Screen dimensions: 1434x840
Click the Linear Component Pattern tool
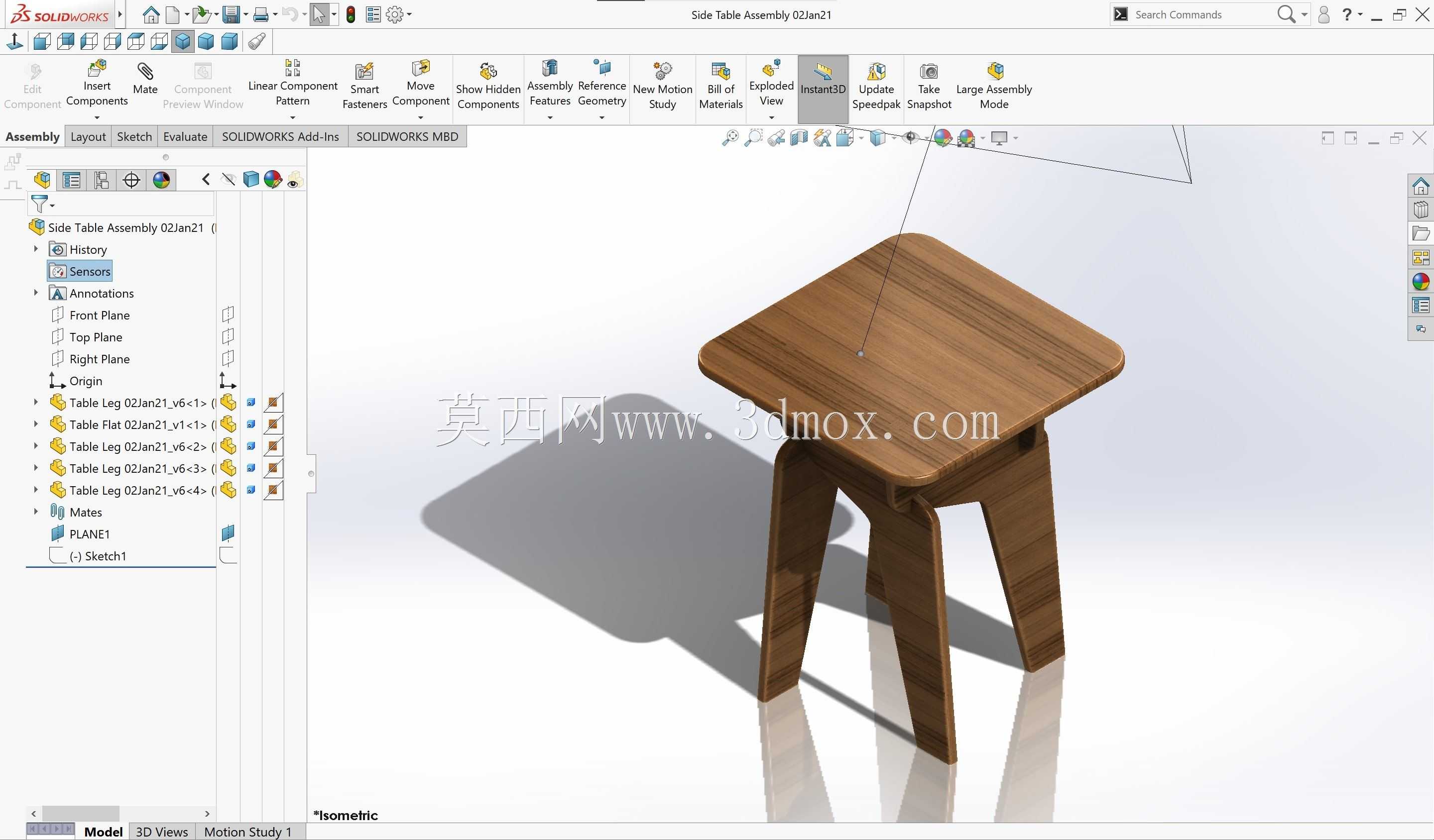(x=292, y=84)
